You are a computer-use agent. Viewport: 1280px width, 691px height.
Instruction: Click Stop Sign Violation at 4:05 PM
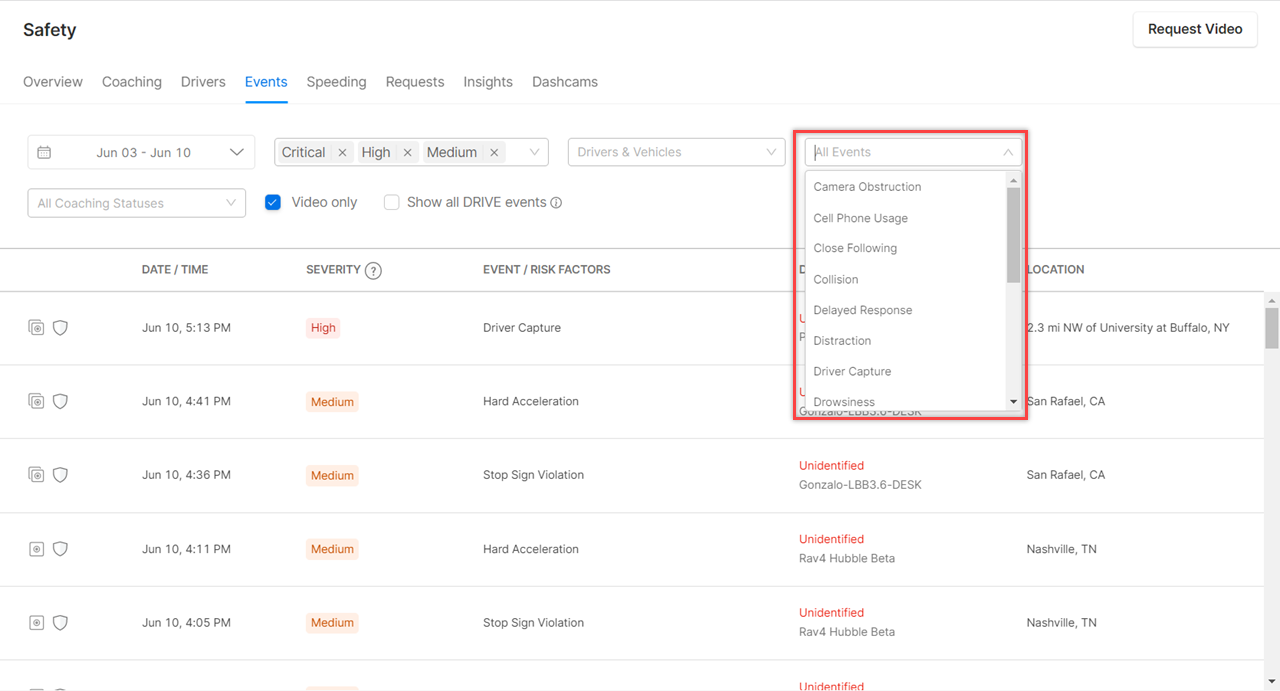tap(533, 623)
